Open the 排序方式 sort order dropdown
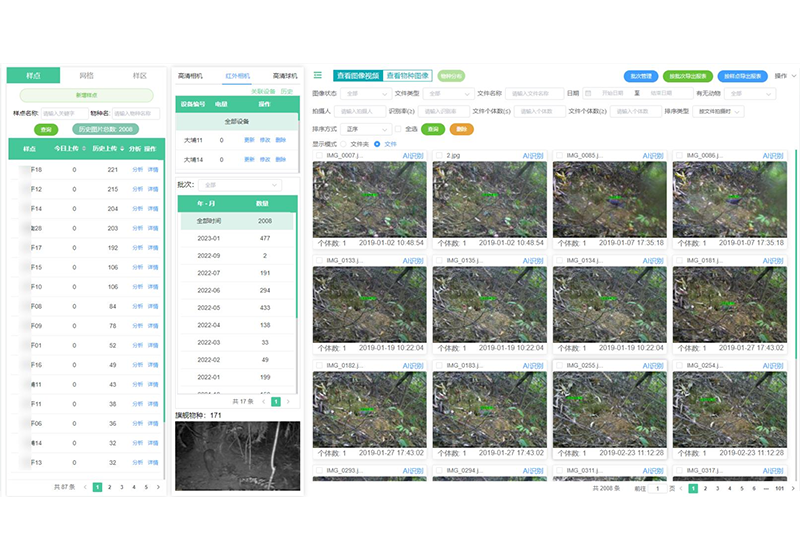The height and width of the screenshot is (560, 800). pos(364,129)
